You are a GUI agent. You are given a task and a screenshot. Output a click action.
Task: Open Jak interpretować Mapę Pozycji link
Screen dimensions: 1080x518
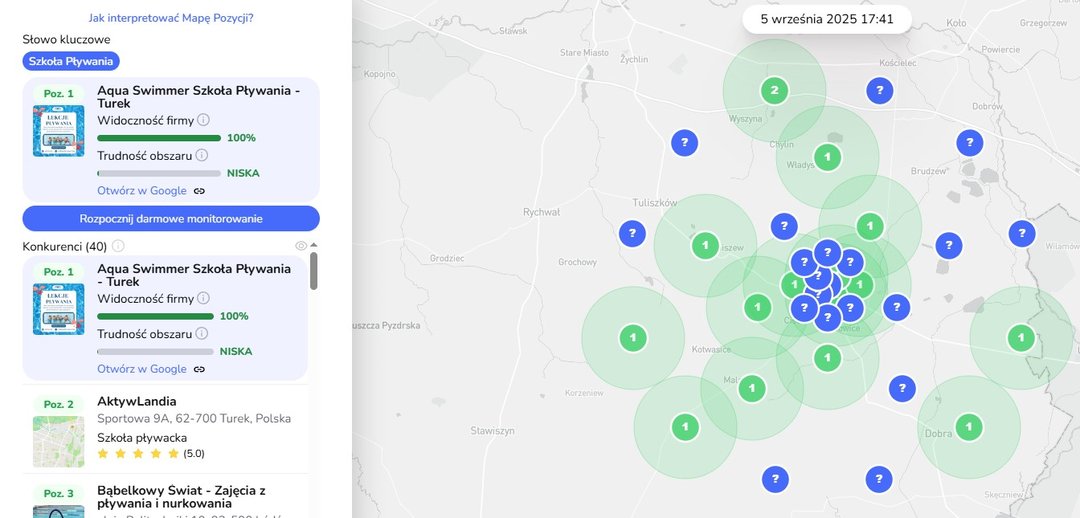click(x=170, y=18)
